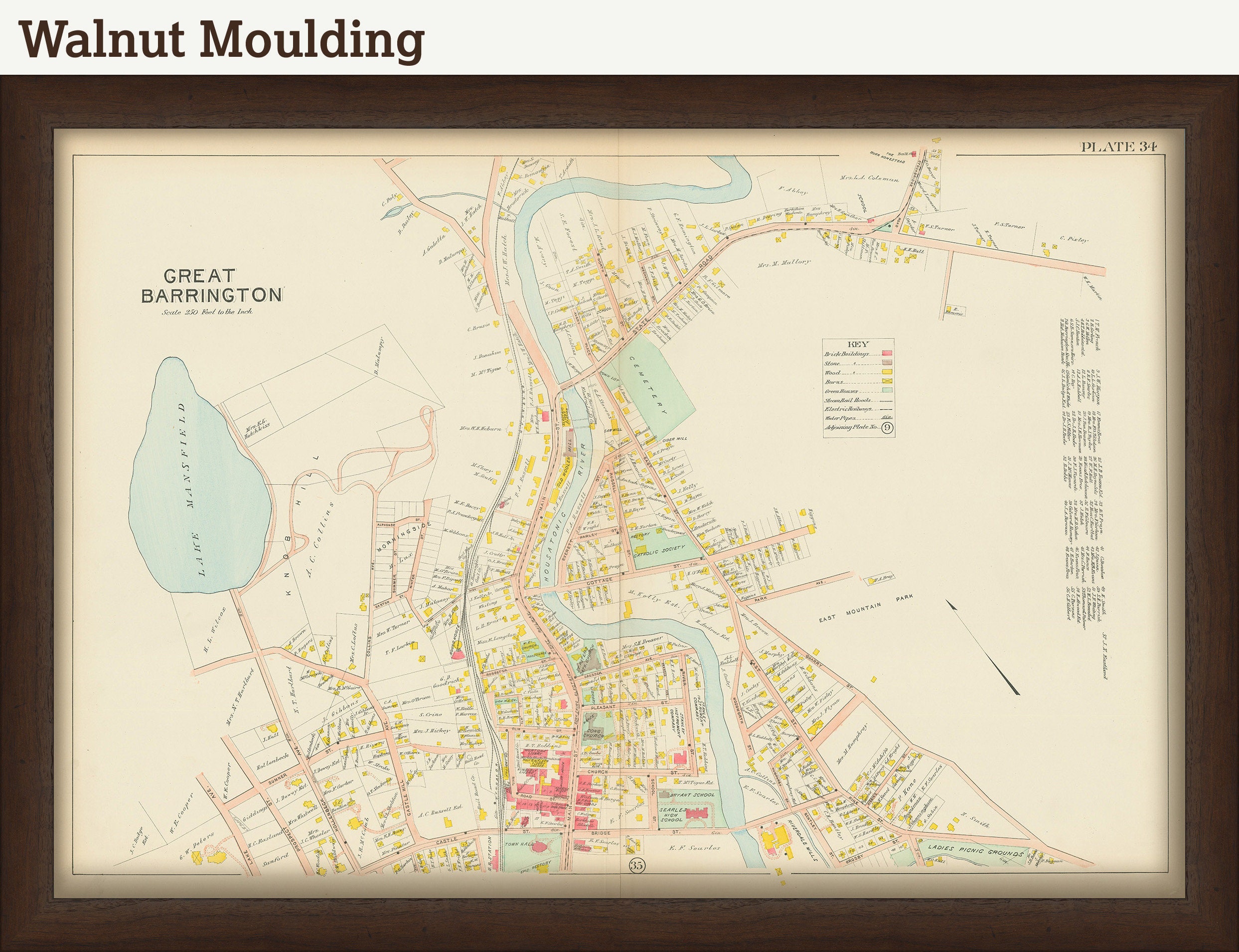Click the pink Brick Buildings swatch in key
Image resolution: width=1239 pixels, height=952 pixels.
tap(887, 353)
